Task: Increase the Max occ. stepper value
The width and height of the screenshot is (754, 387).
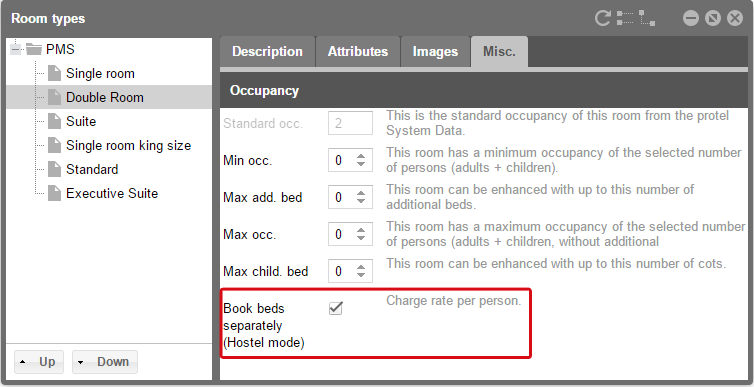Action: [x=361, y=230]
